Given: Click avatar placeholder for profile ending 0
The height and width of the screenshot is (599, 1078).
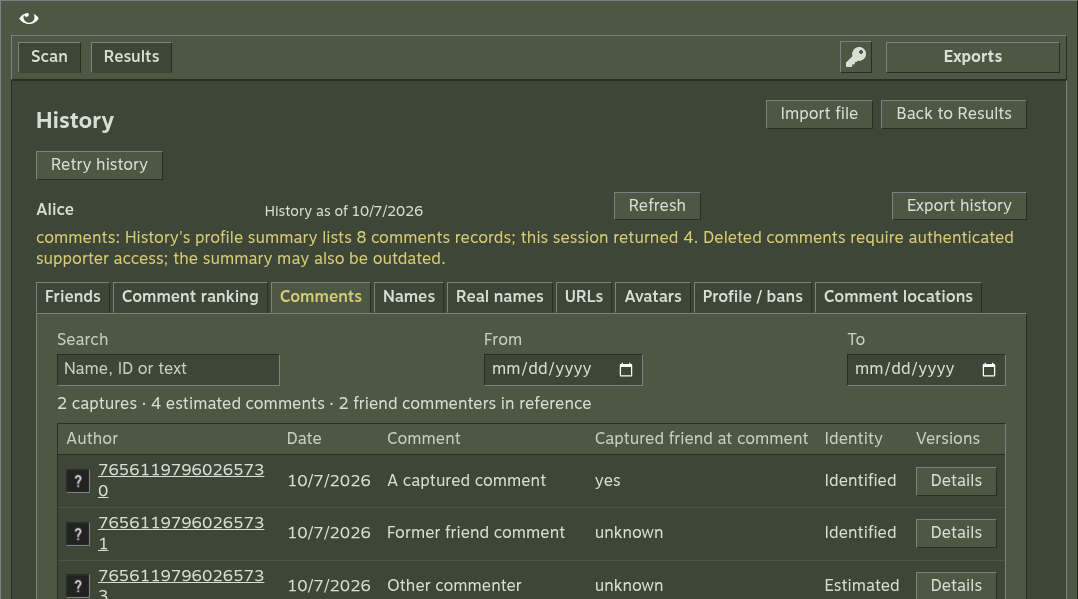Looking at the screenshot, I should [x=78, y=481].
